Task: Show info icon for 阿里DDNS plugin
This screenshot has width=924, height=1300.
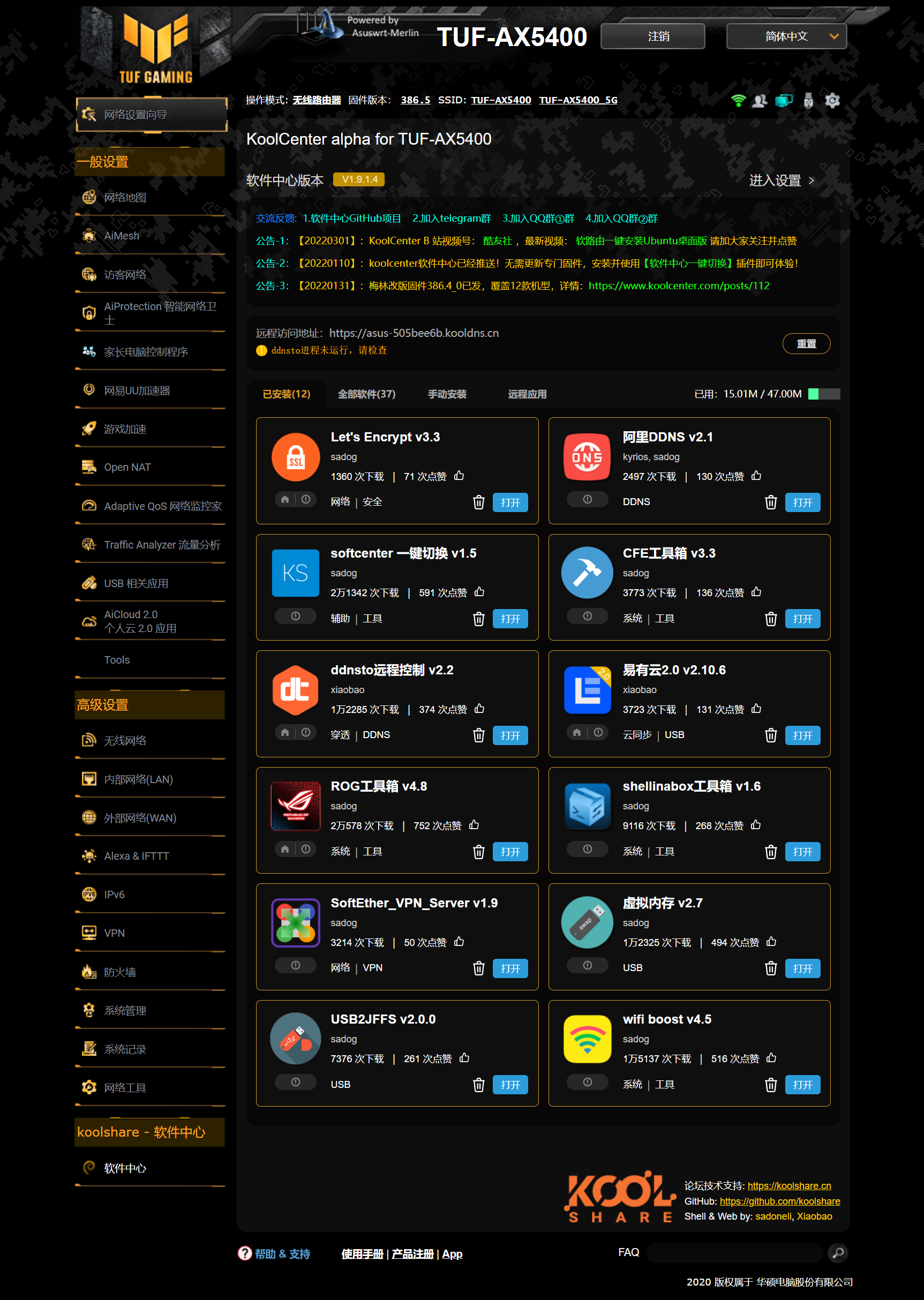Action: (x=587, y=500)
